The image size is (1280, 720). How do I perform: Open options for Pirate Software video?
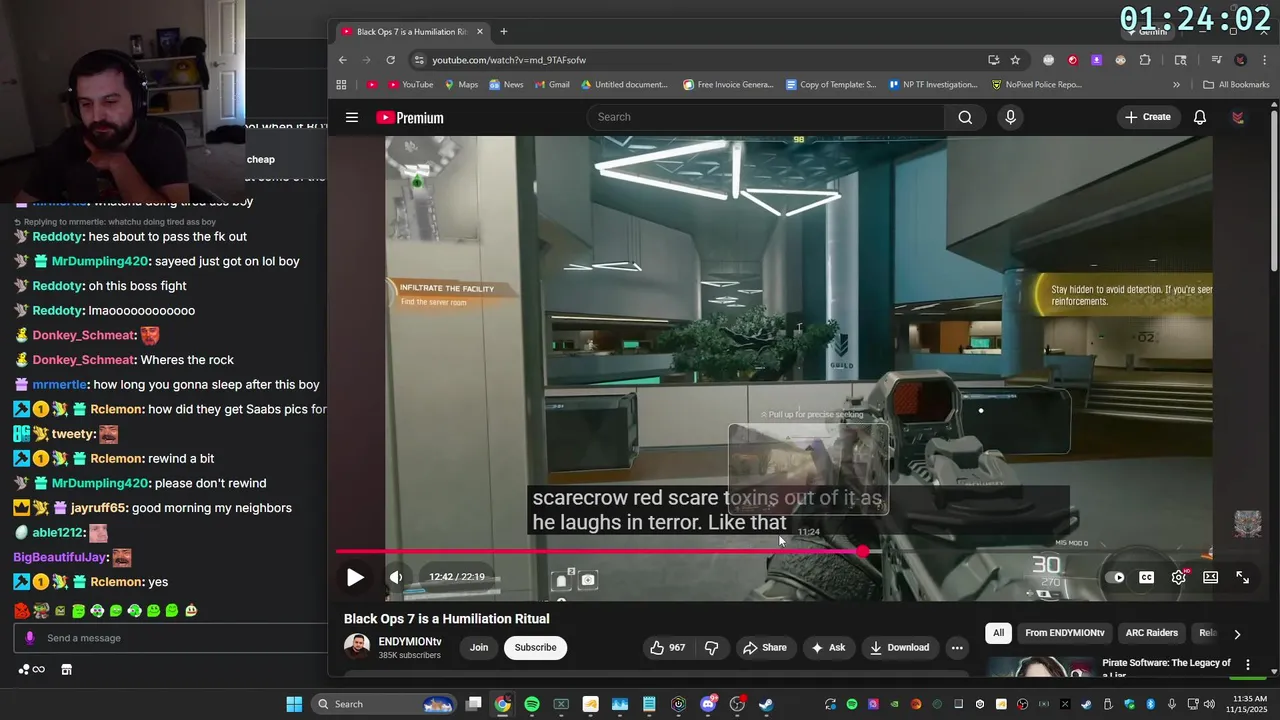click(x=1247, y=664)
